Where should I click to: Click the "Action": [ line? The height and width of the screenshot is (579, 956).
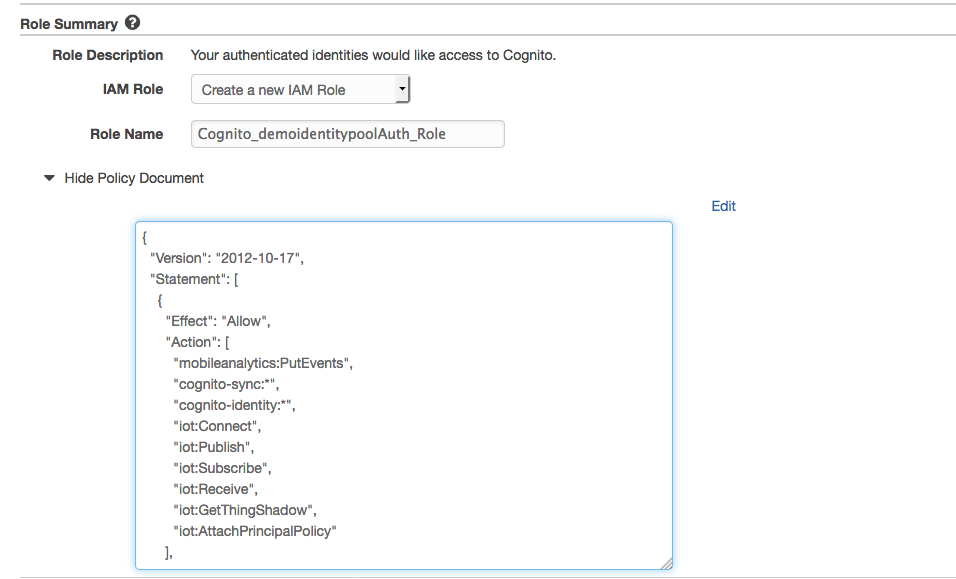point(197,343)
